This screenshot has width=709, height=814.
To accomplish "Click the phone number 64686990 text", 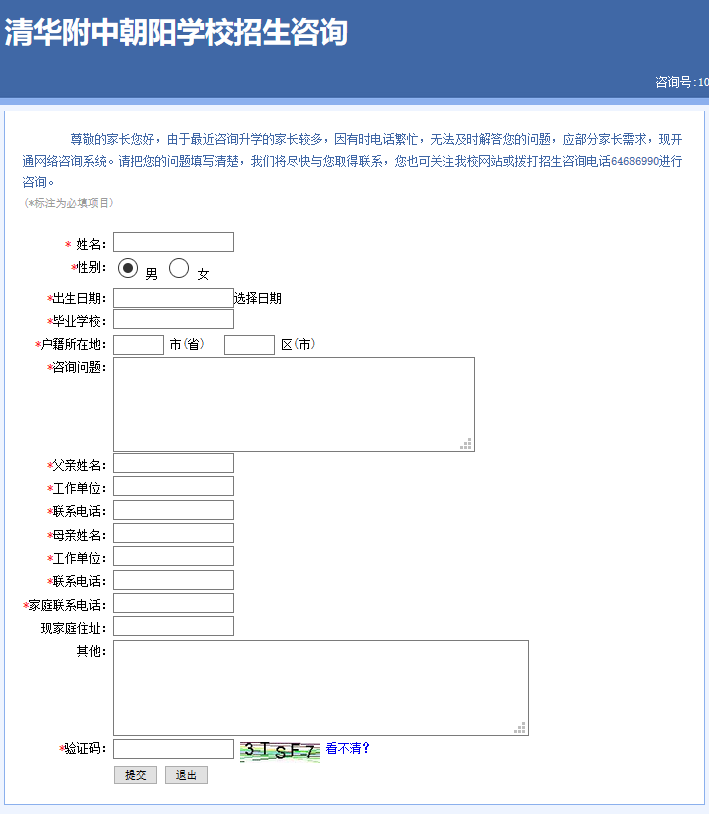I will [635, 161].
